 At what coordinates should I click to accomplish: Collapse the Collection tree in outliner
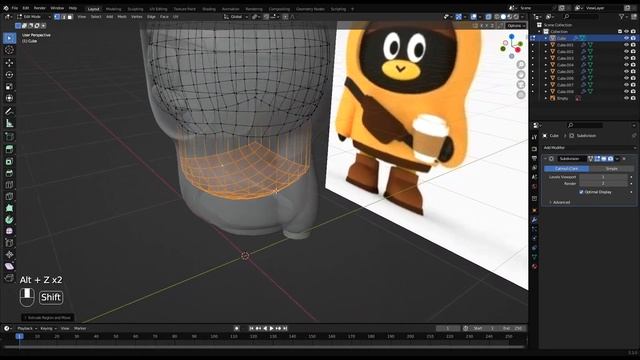point(540,31)
